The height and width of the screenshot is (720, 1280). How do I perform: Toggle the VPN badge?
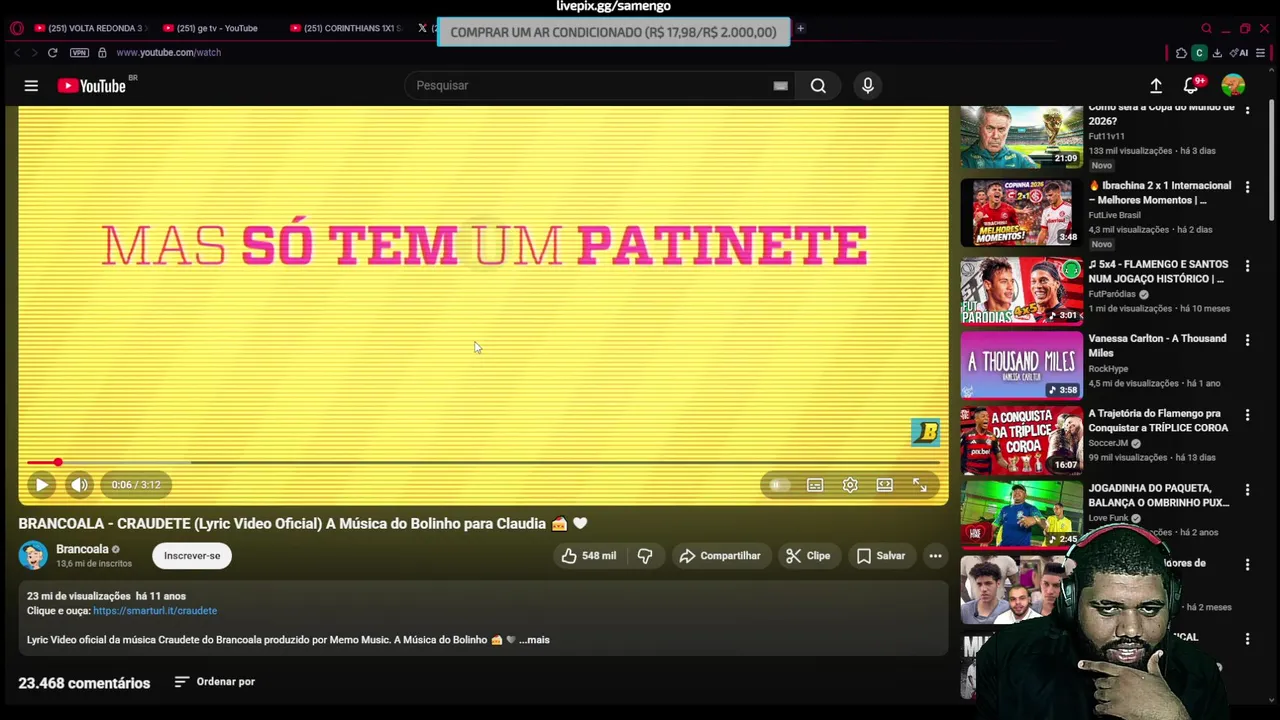pyautogui.click(x=79, y=53)
